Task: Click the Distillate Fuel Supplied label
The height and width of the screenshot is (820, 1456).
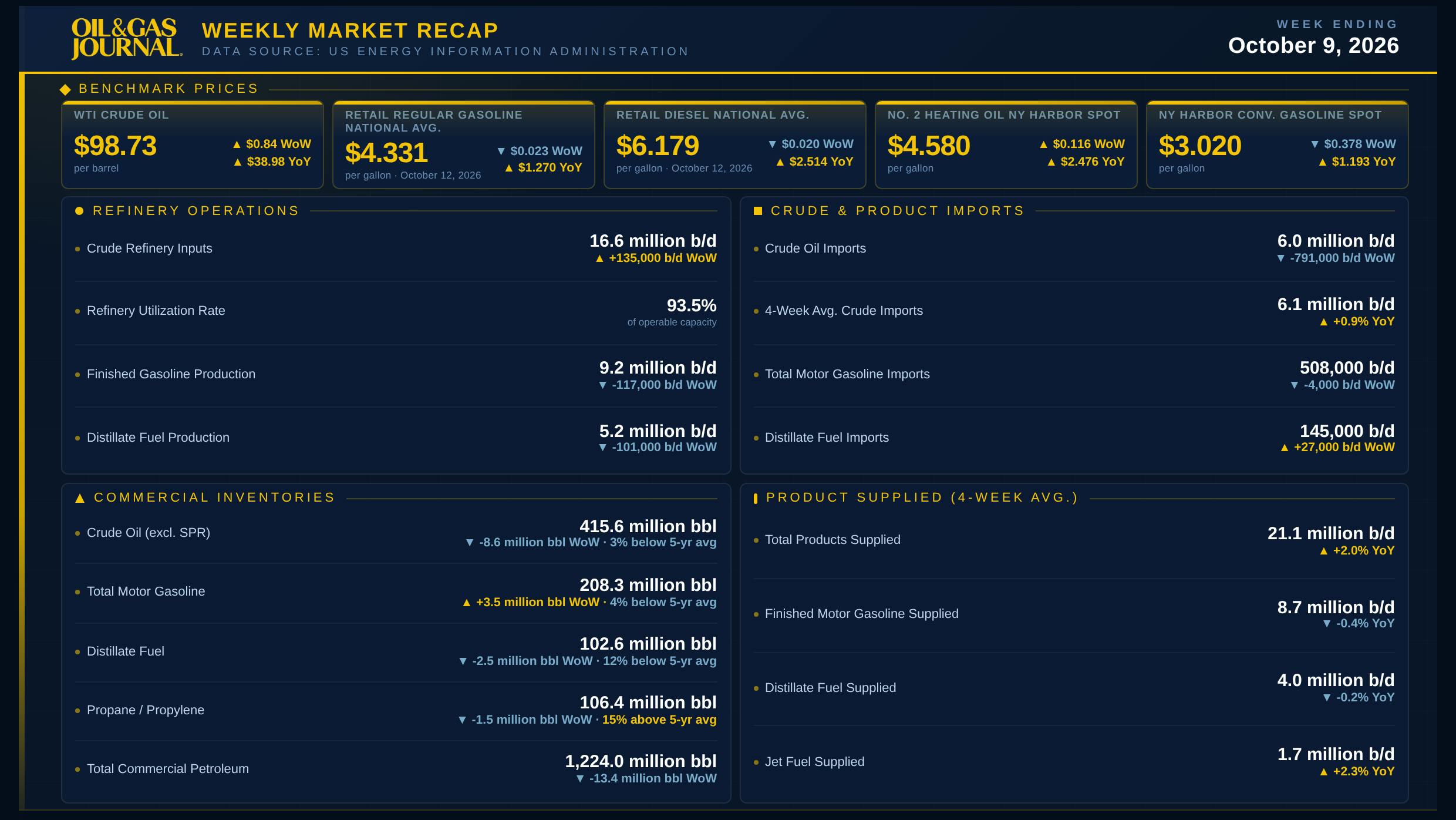Action: point(831,688)
